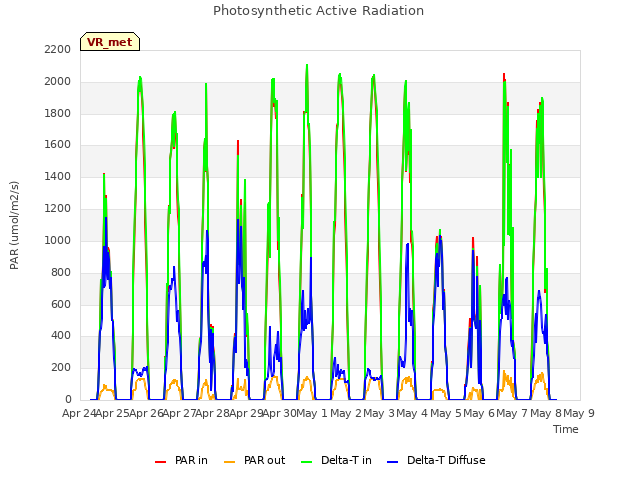Click the 400 y-axis tick label
Image resolution: width=640 pixels, height=480 pixels.
point(61,336)
